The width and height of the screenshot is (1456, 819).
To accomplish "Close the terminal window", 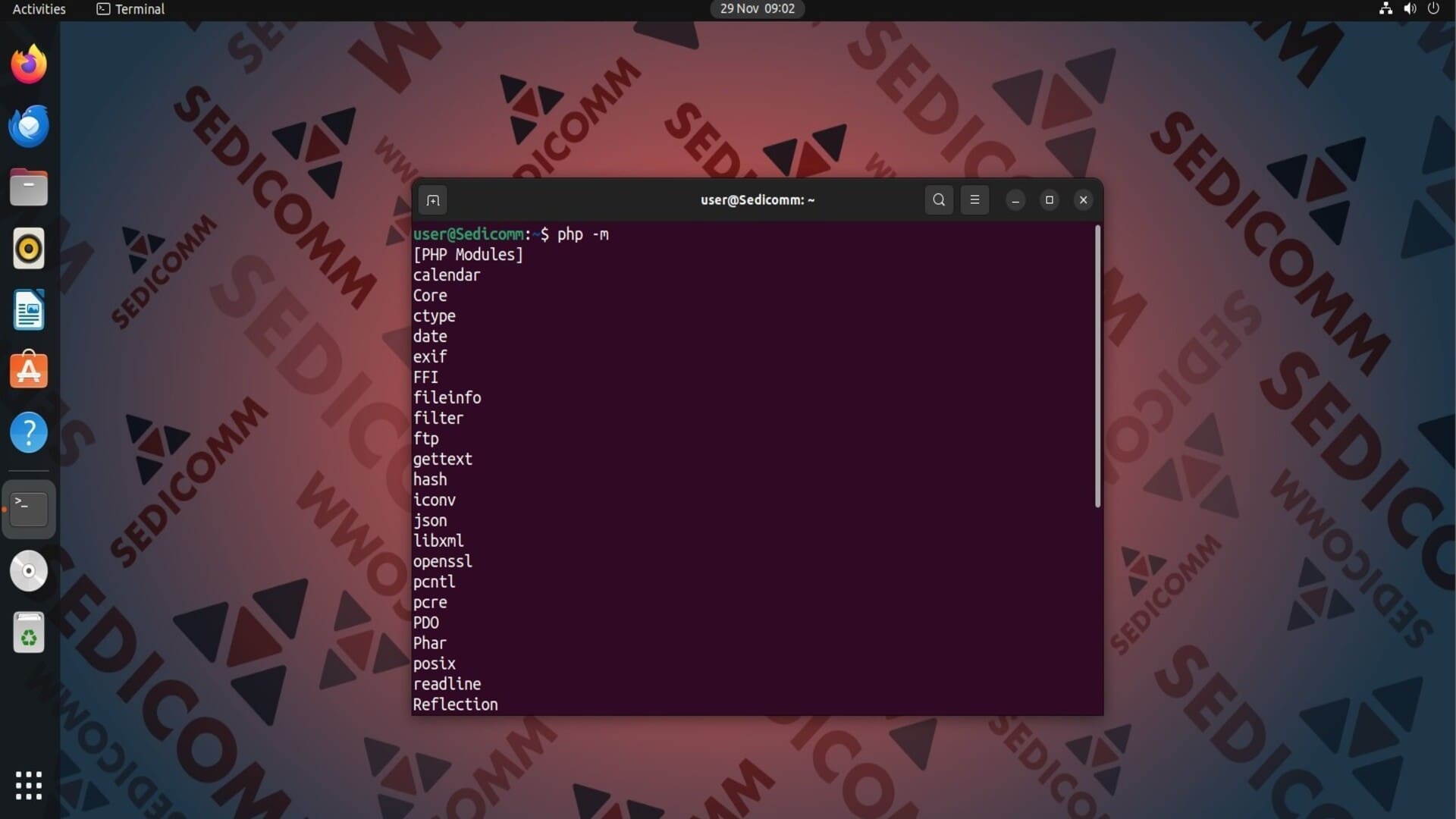I will tap(1083, 200).
